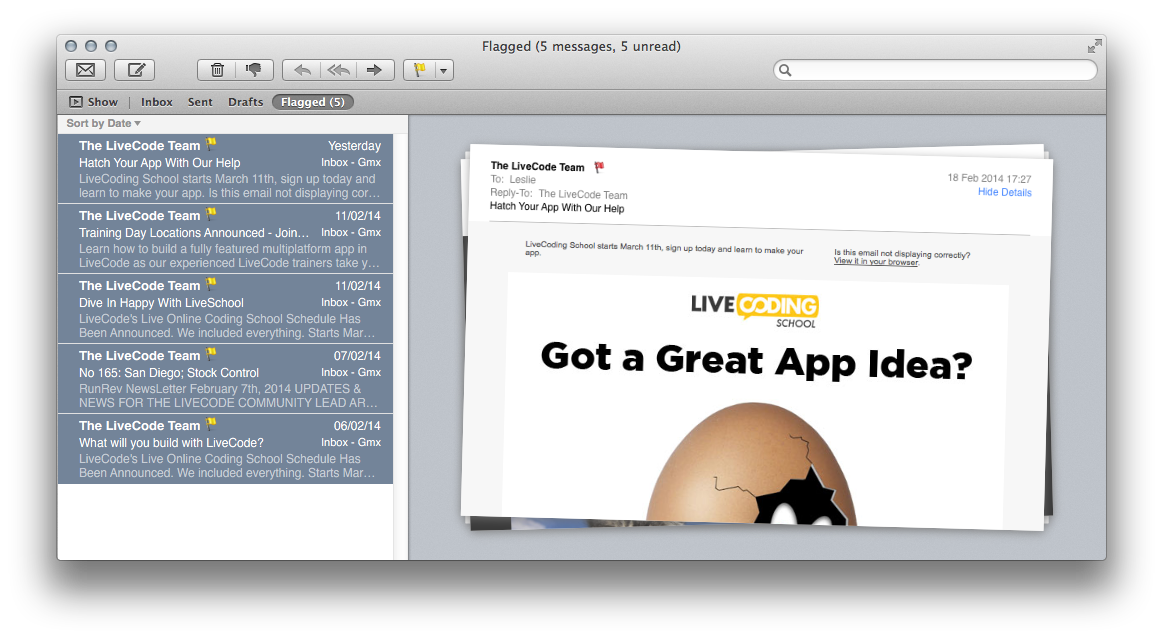Click the flag on the Dive In Happy row
The image size is (1163, 639).
coord(211,283)
